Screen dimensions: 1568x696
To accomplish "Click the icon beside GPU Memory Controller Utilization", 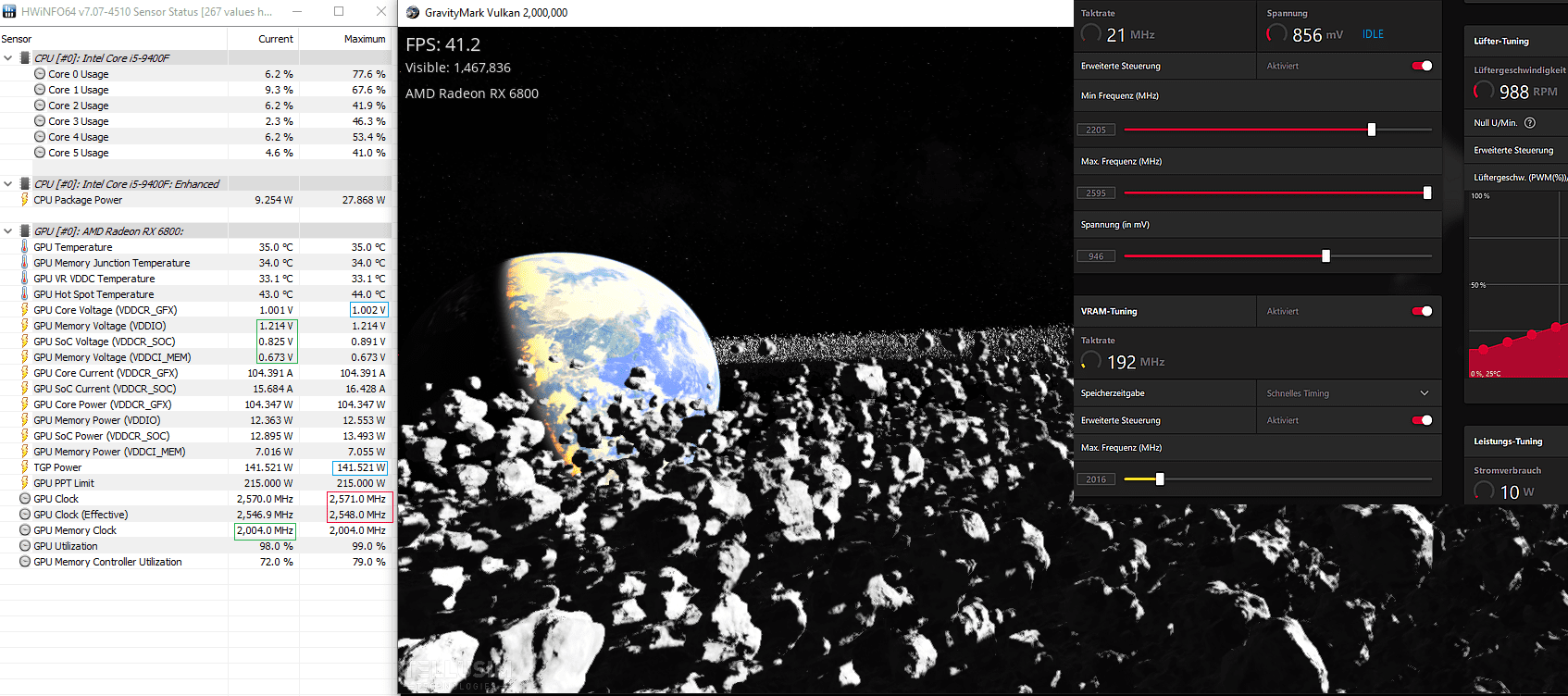I will point(25,562).
